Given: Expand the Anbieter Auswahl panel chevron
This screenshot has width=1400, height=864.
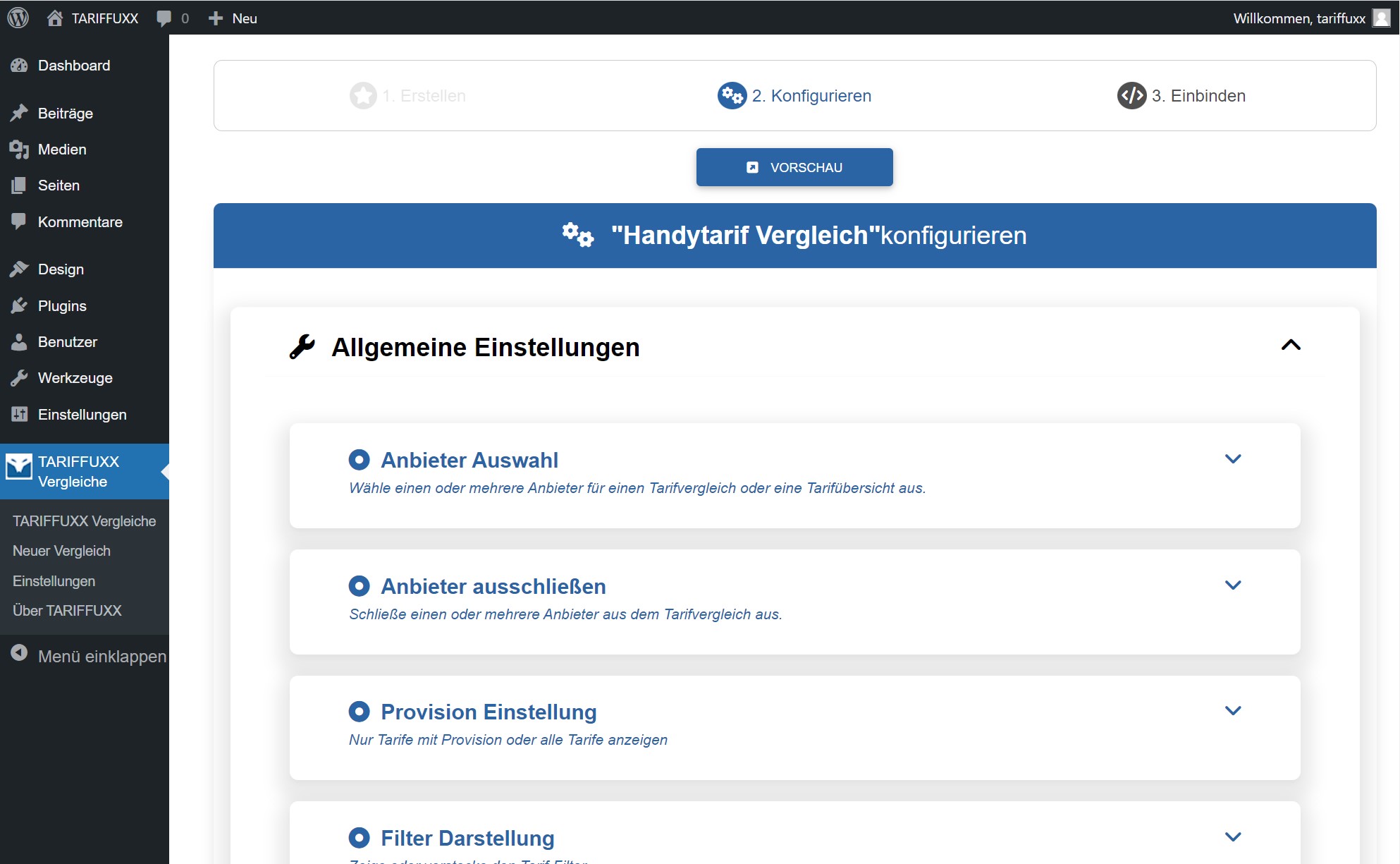Looking at the screenshot, I should pyautogui.click(x=1233, y=458).
